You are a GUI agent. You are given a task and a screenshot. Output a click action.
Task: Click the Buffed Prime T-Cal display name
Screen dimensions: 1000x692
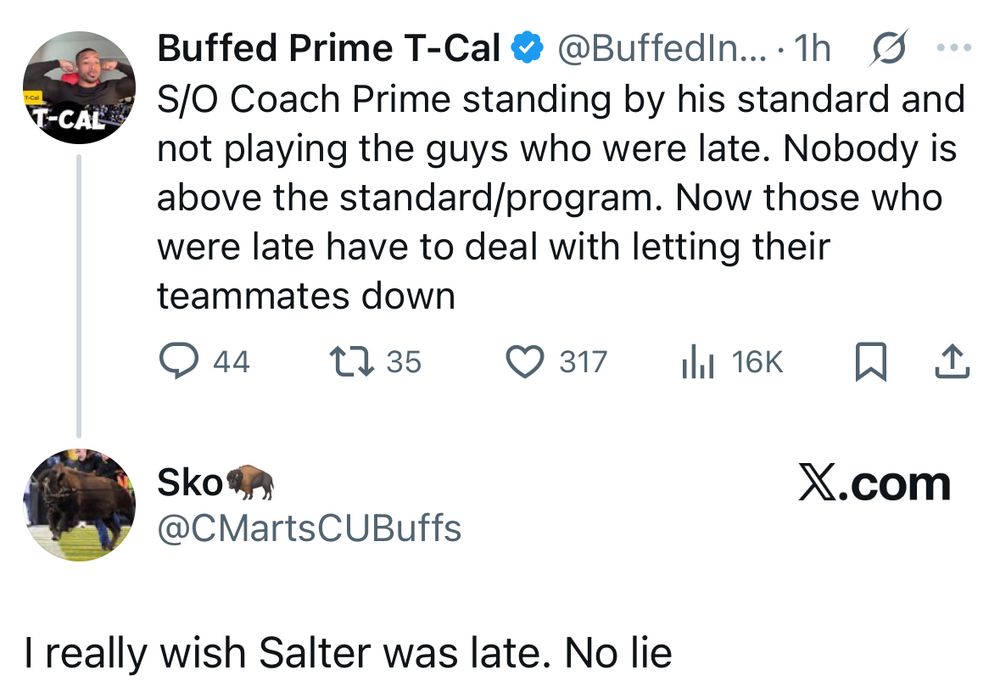tap(329, 48)
